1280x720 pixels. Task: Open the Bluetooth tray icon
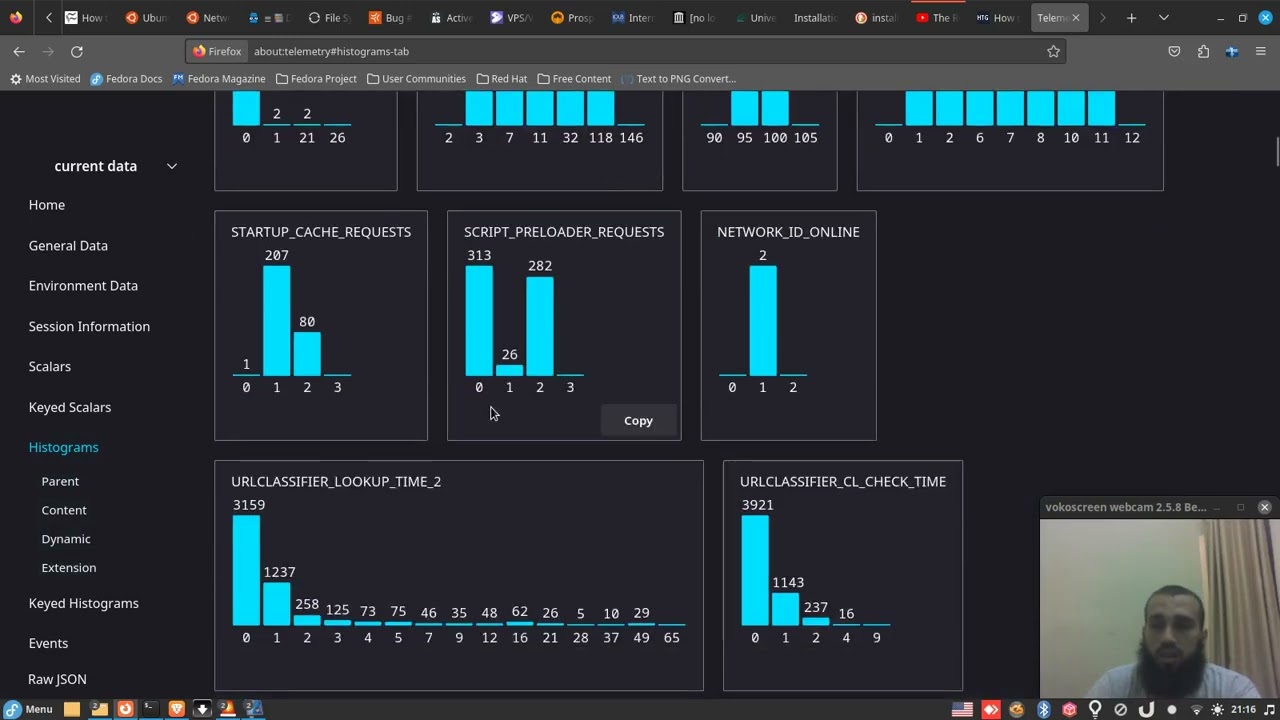point(1043,709)
